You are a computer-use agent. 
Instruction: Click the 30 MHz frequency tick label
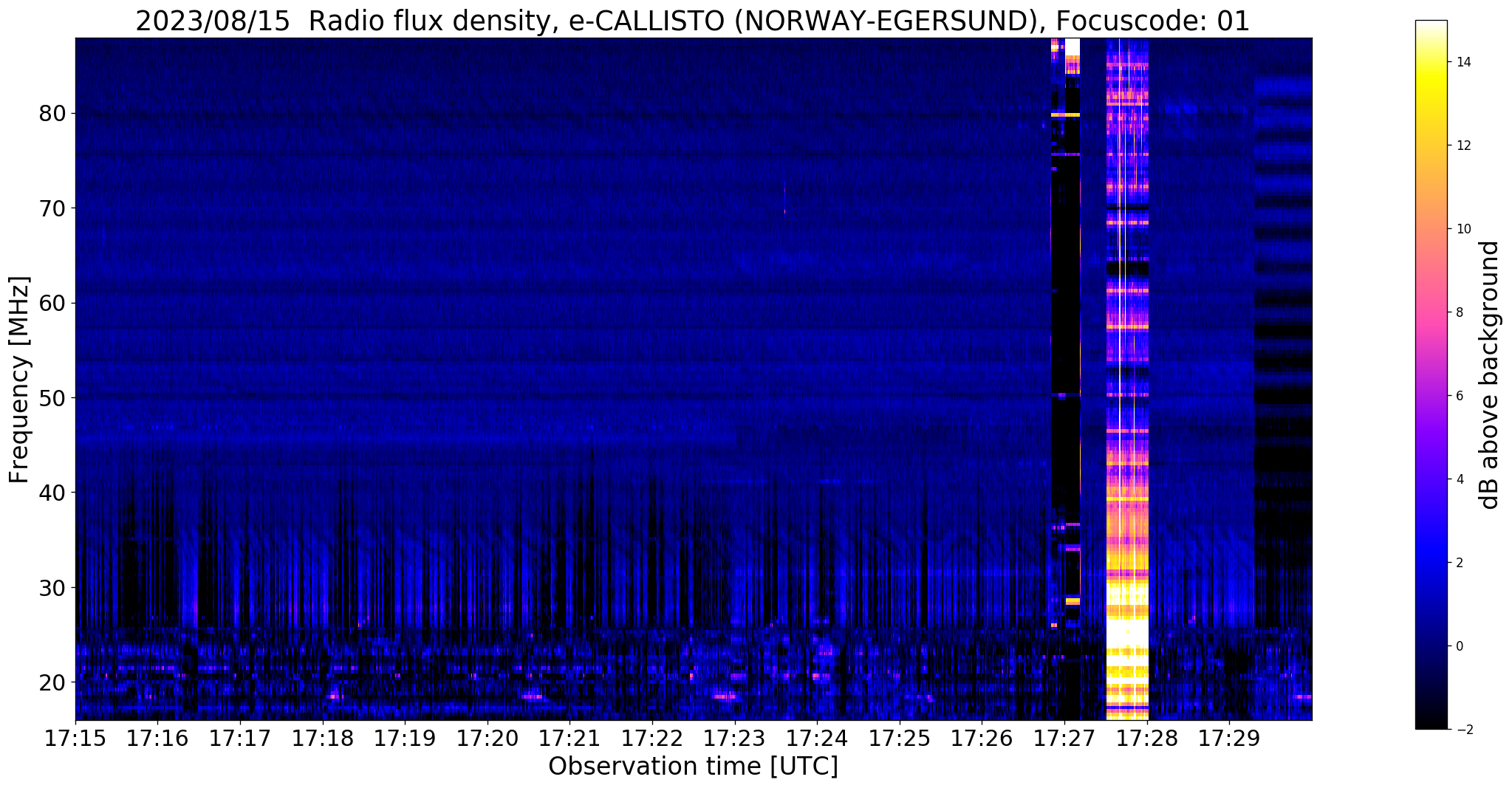coord(52,587)
